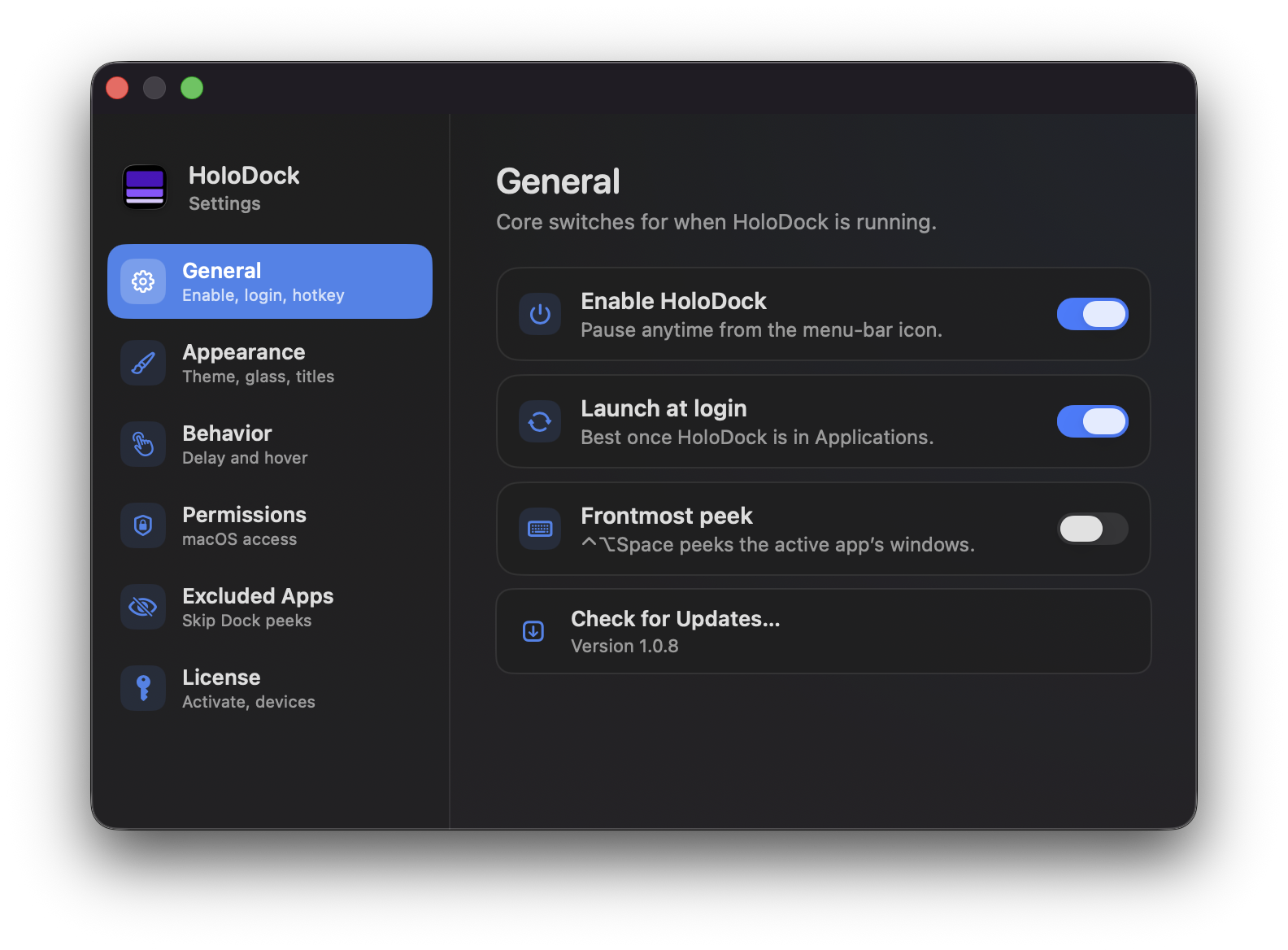
Task: Click the "HoloDock" title in the sidebar header
Action: point(244,176)
